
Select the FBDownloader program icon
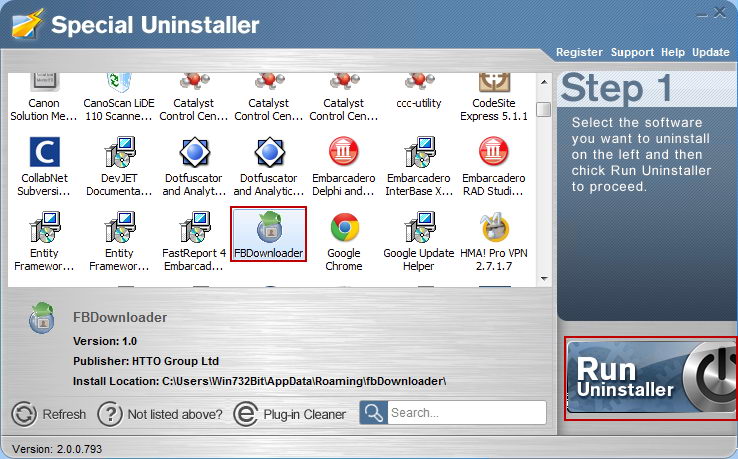[269, 227]
